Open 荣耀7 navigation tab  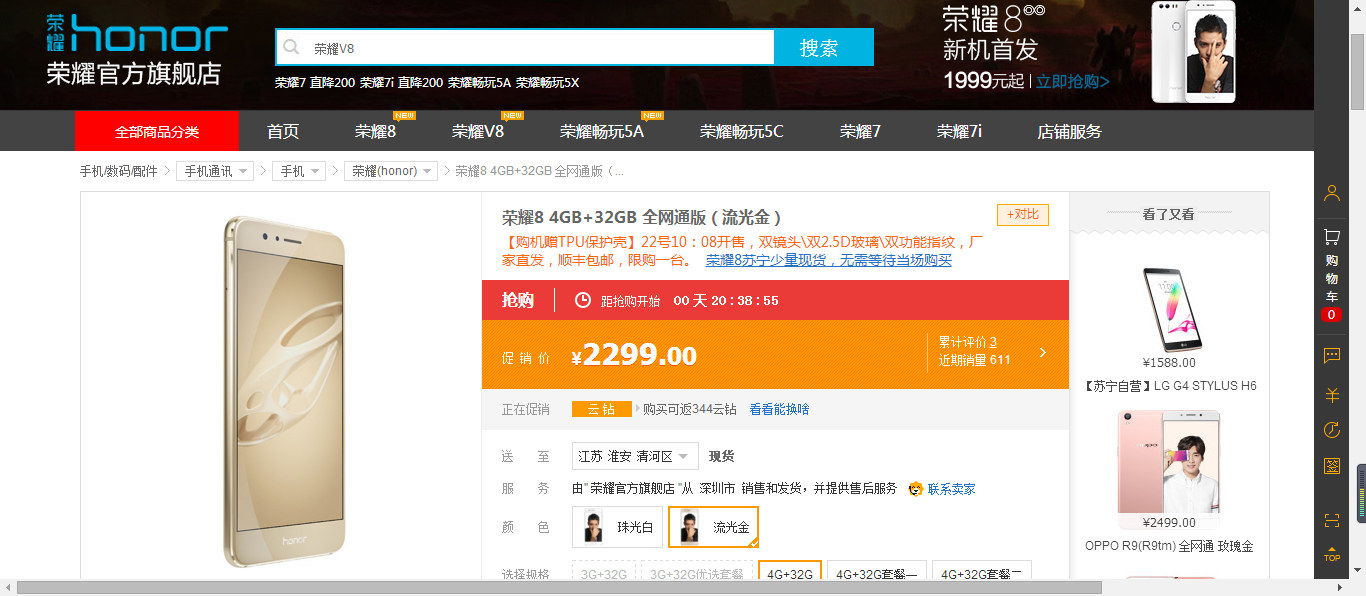coord(860,131)
